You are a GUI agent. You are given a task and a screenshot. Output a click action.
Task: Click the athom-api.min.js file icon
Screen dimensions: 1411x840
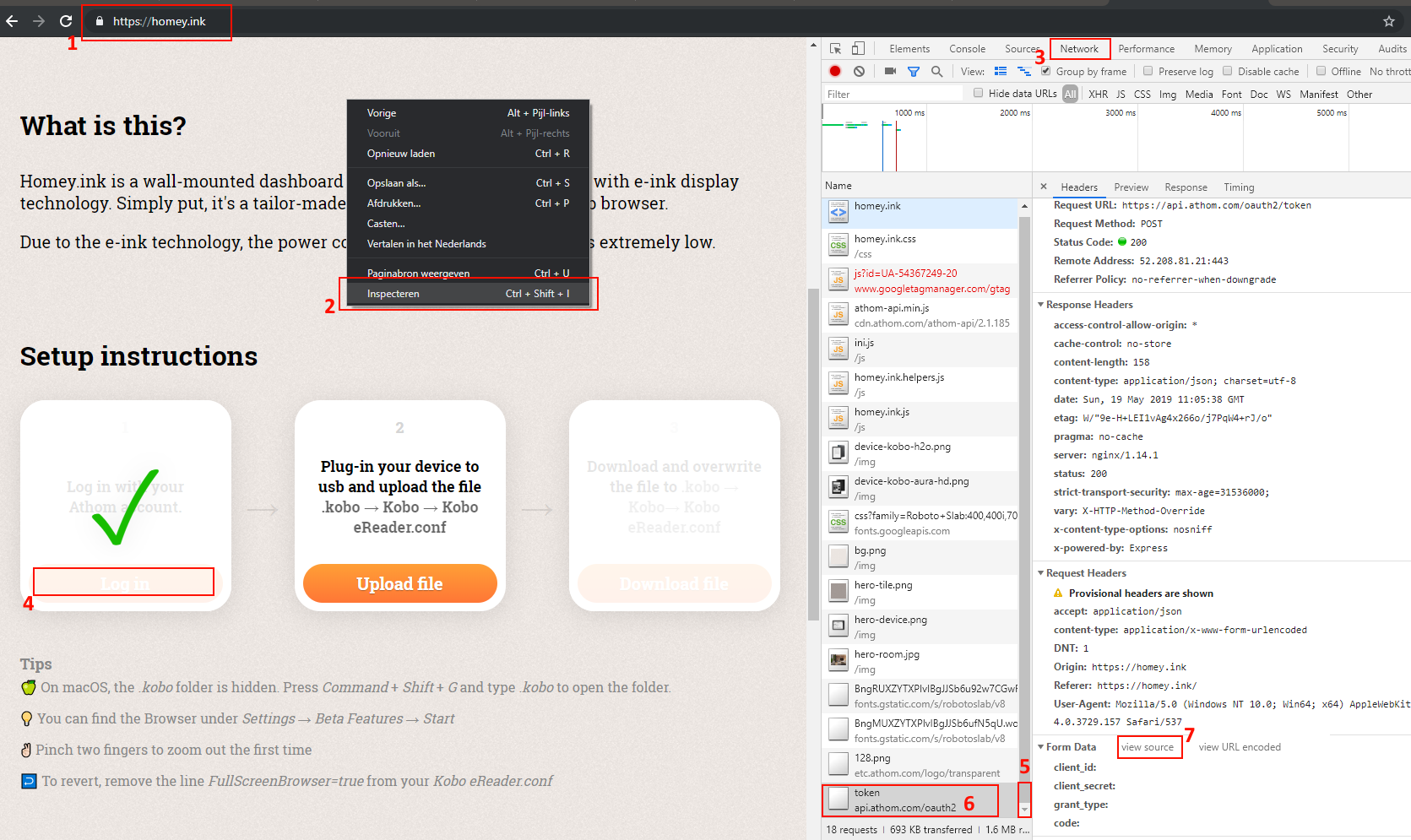838,315
